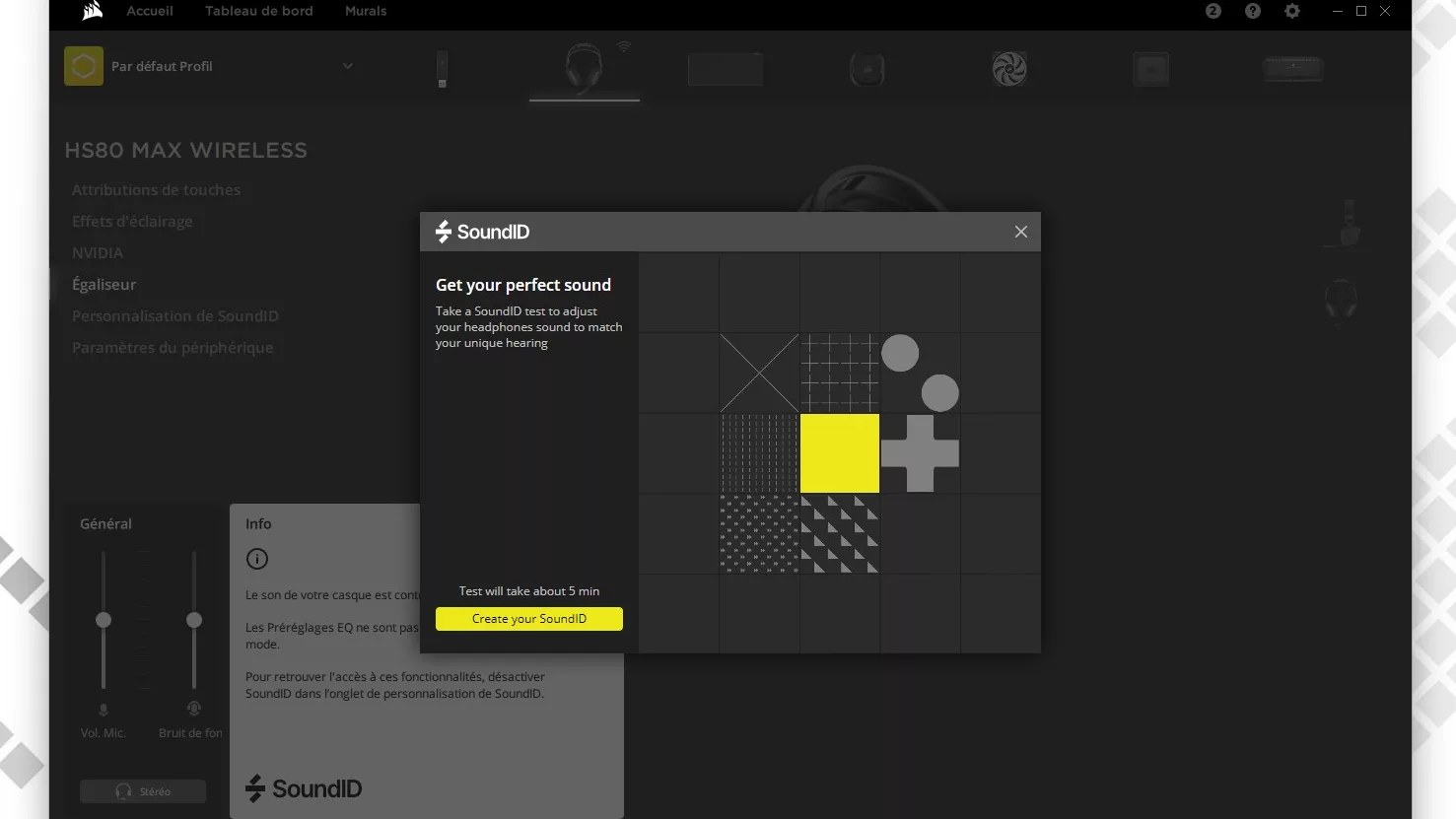Click the microphone icon under Vol. Mic. slider

tap(104, 710)
